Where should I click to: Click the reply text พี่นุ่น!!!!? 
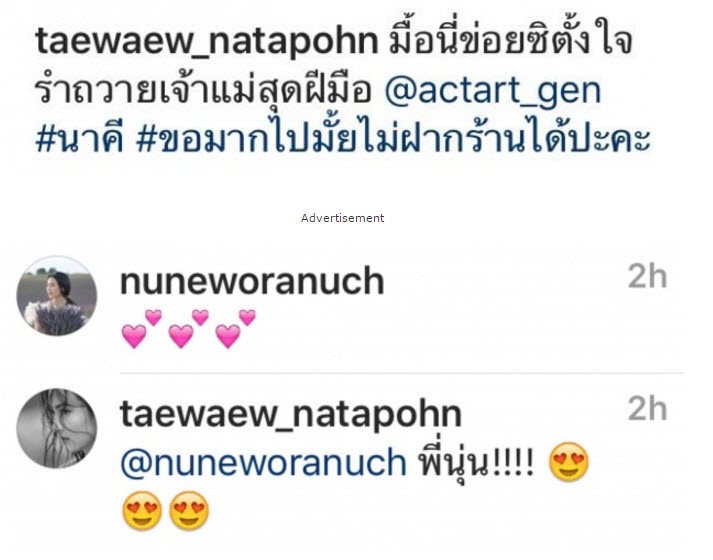coord(476,463)
